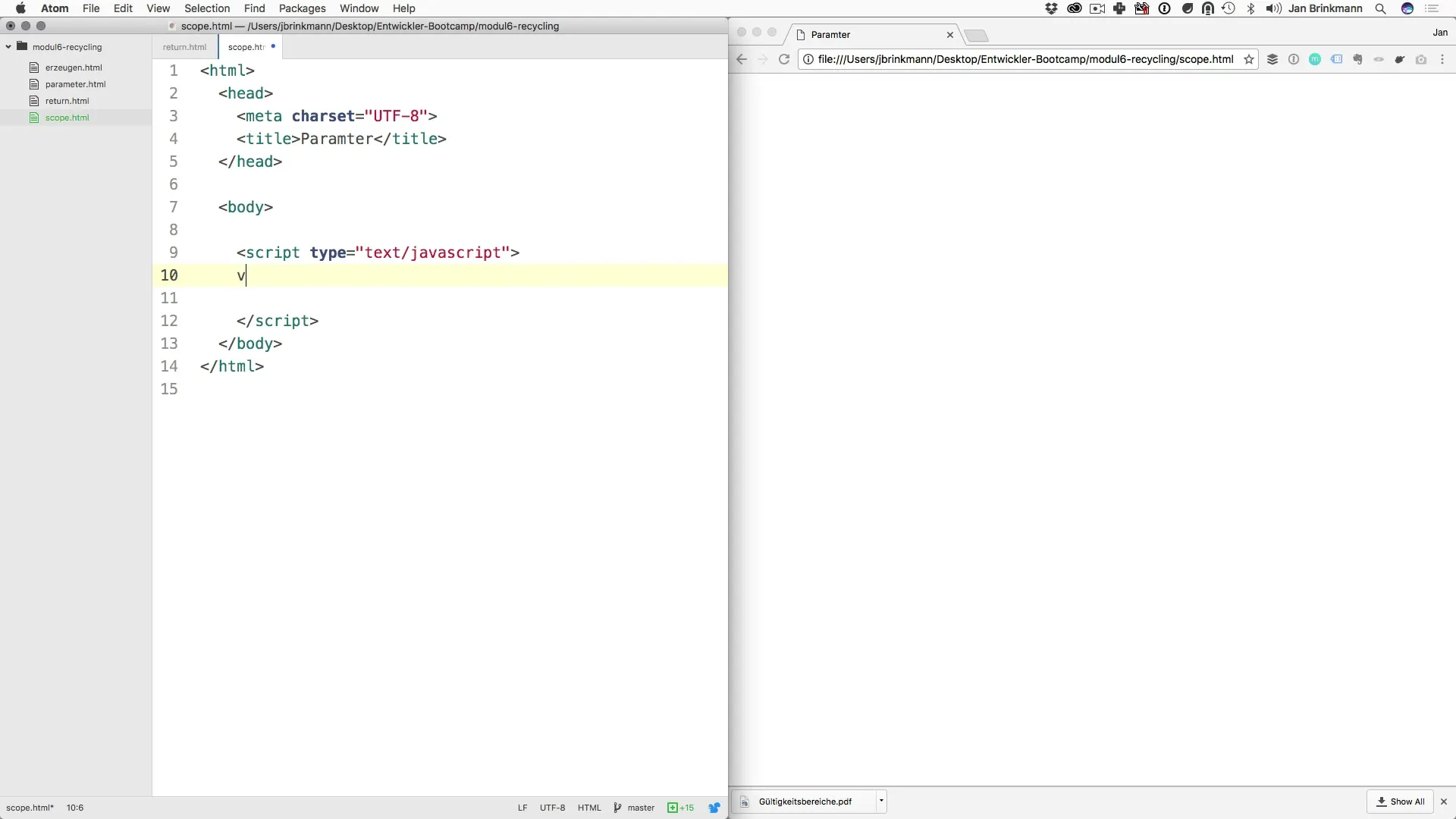The width and height of the screenshot is (1456, 819).
Task: Click the circled-i extension icon in Chrome
Action: pos(1294,59)
